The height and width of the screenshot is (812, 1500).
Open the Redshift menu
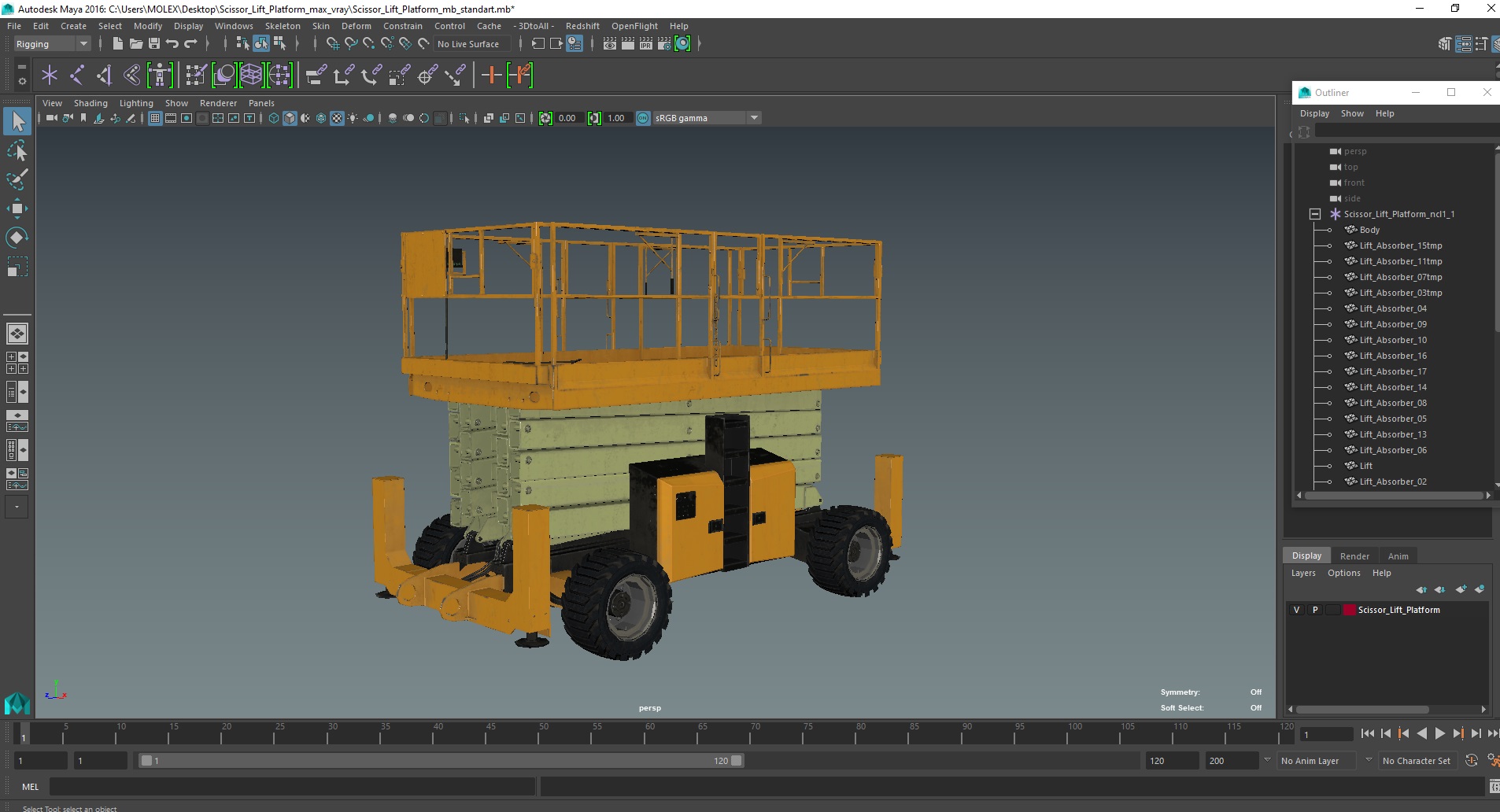coord(582,26)
